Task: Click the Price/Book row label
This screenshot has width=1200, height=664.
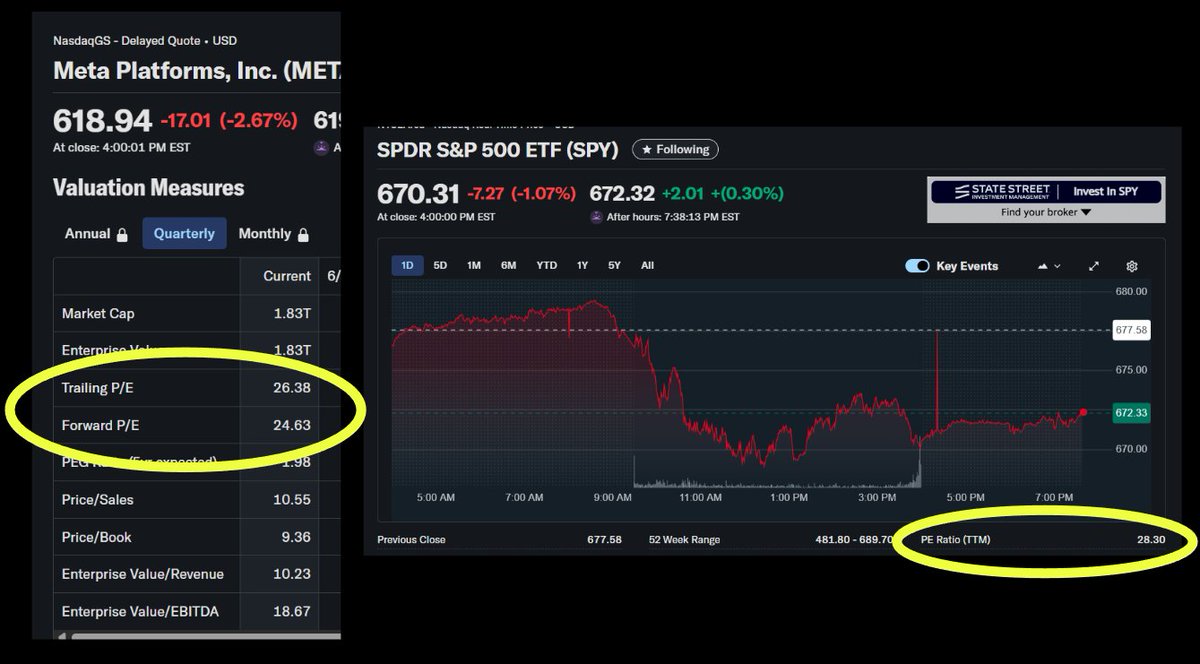Action: click(x=97, y=537)
